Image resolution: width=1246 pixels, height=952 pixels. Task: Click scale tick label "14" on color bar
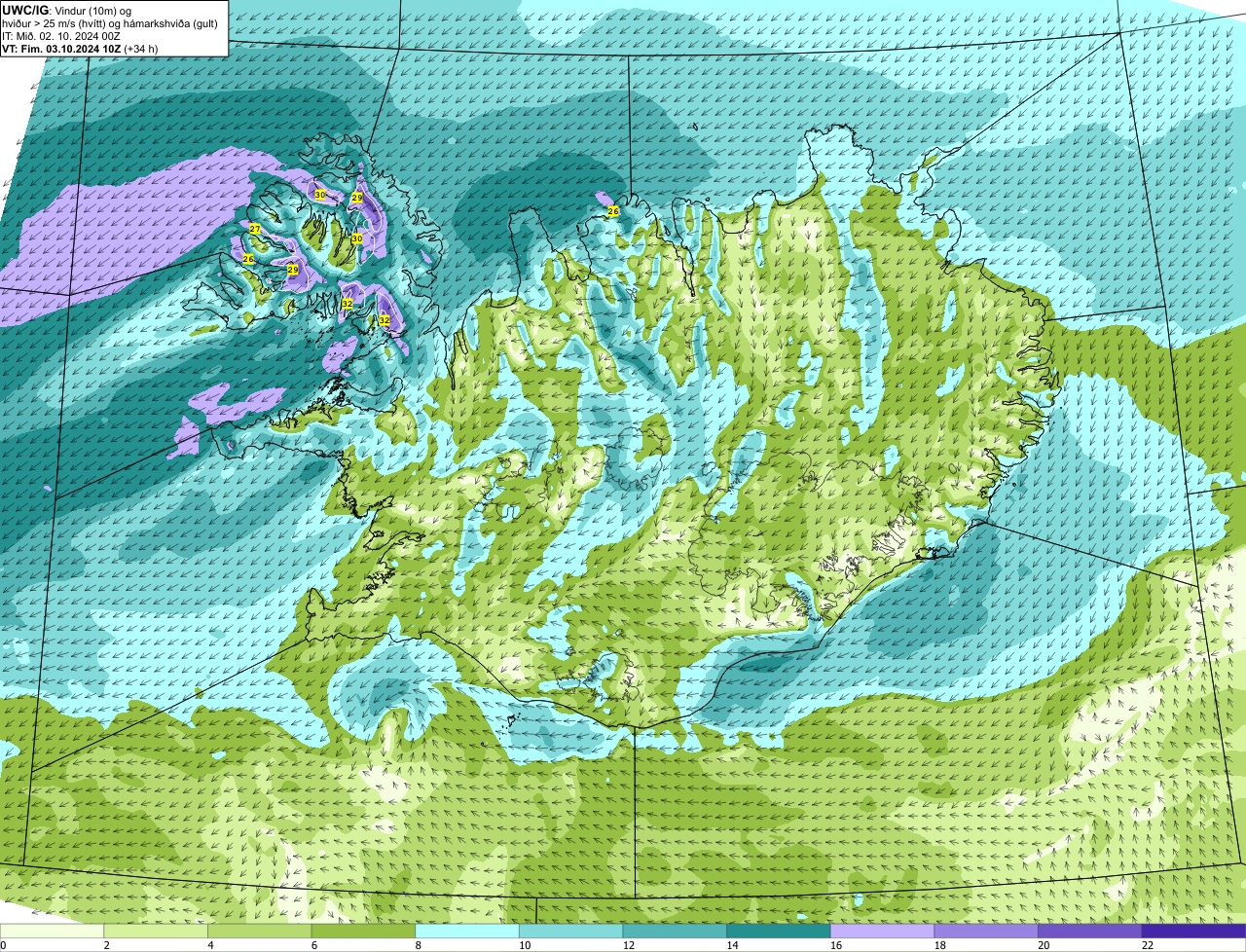732,945
